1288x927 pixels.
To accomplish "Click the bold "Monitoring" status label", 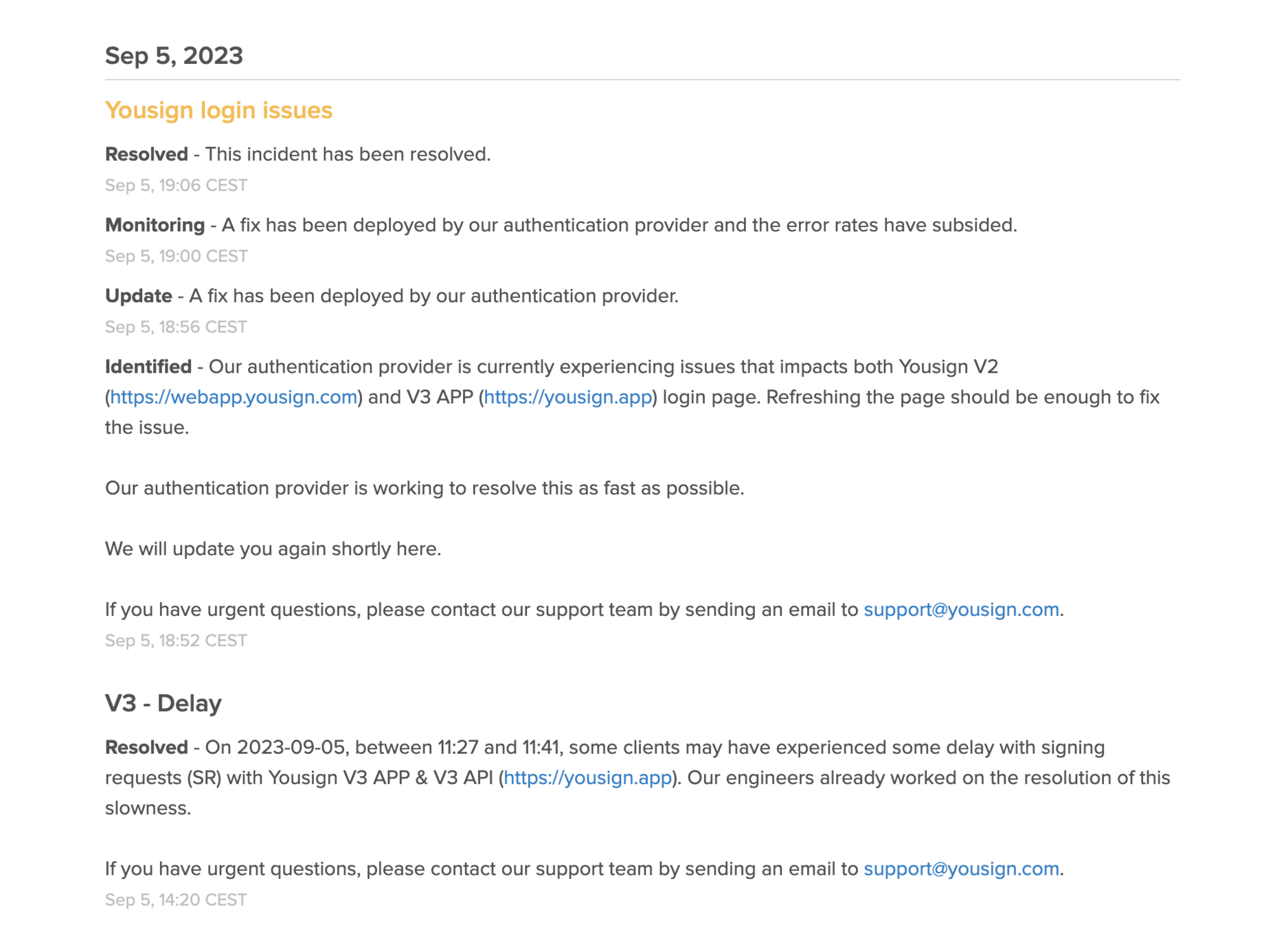I will (155, 225).
